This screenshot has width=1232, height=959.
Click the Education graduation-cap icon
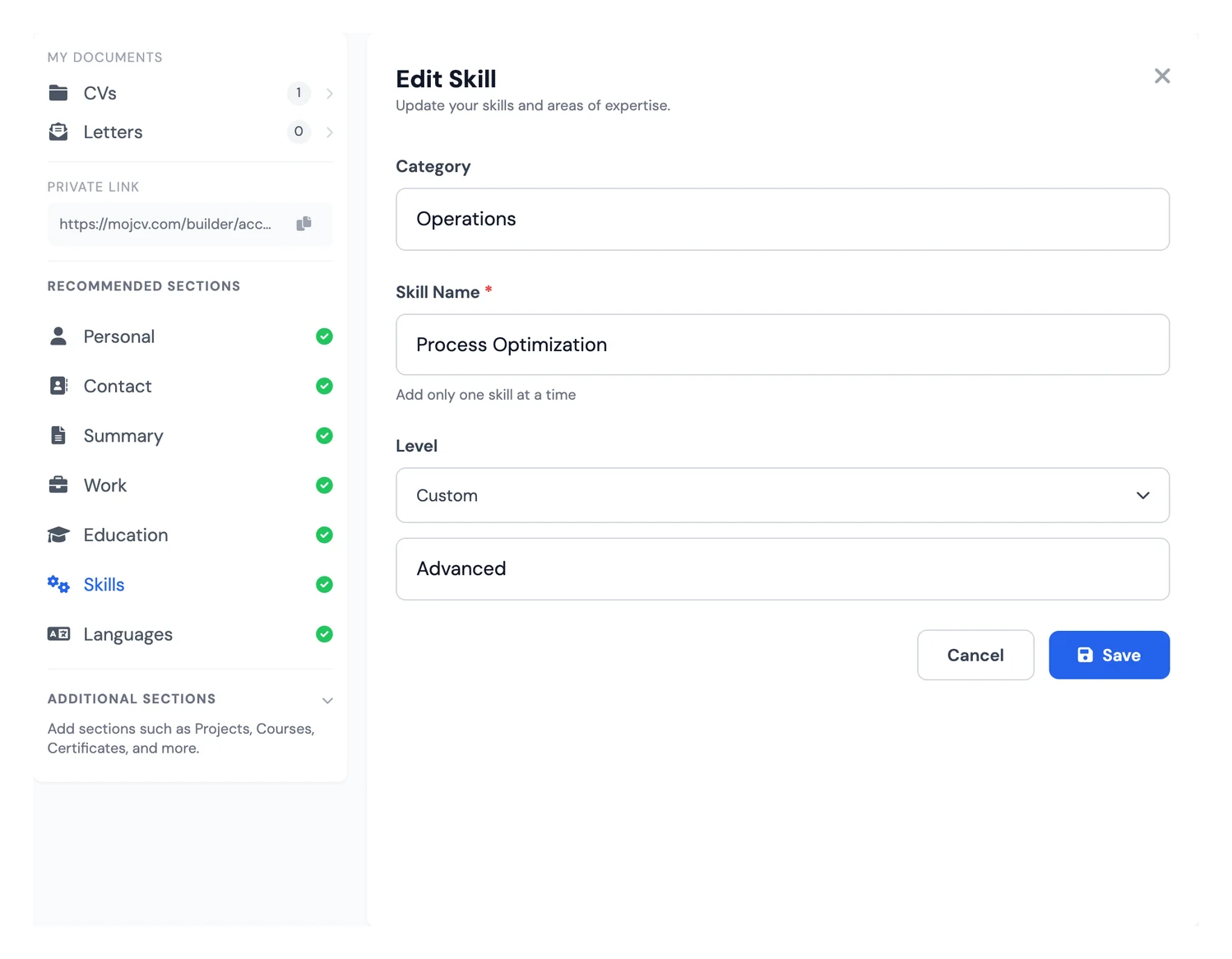[x=58, y=535]
